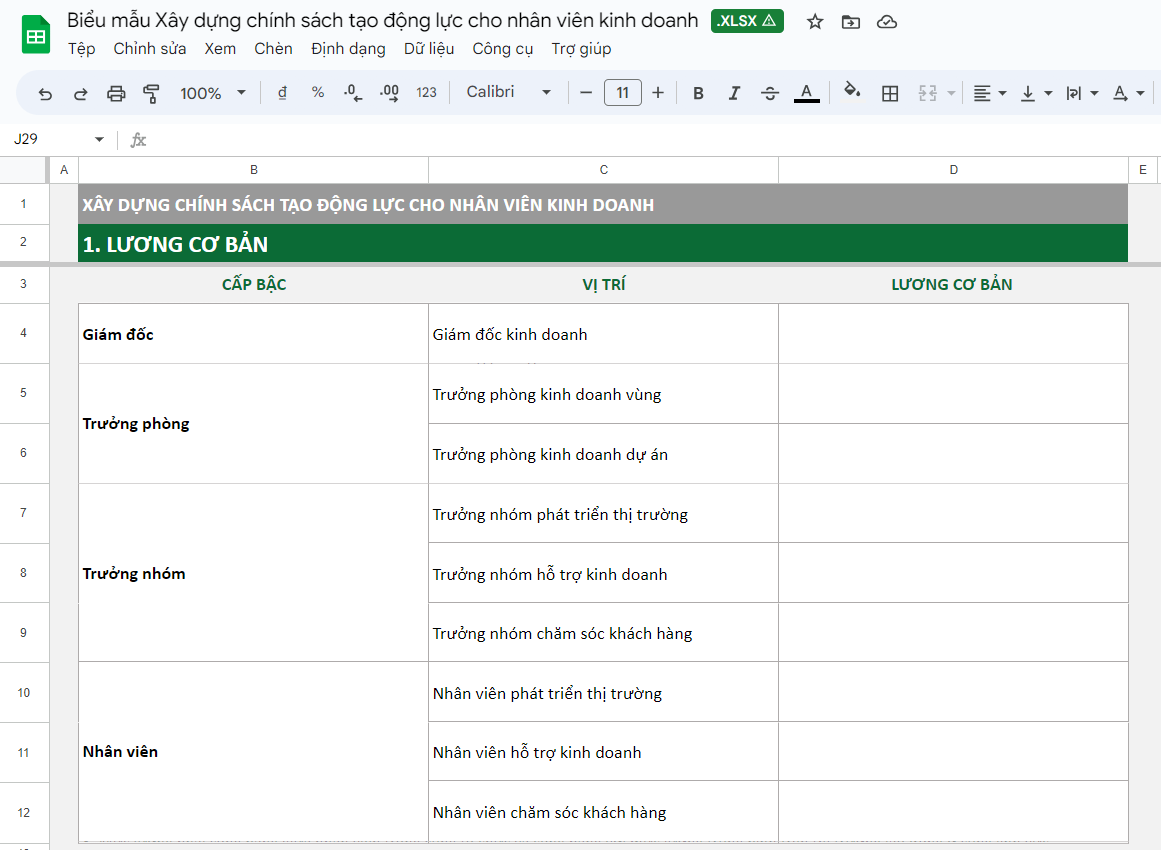
Task: Click the merge cells icon
Action: click(928, 93)
